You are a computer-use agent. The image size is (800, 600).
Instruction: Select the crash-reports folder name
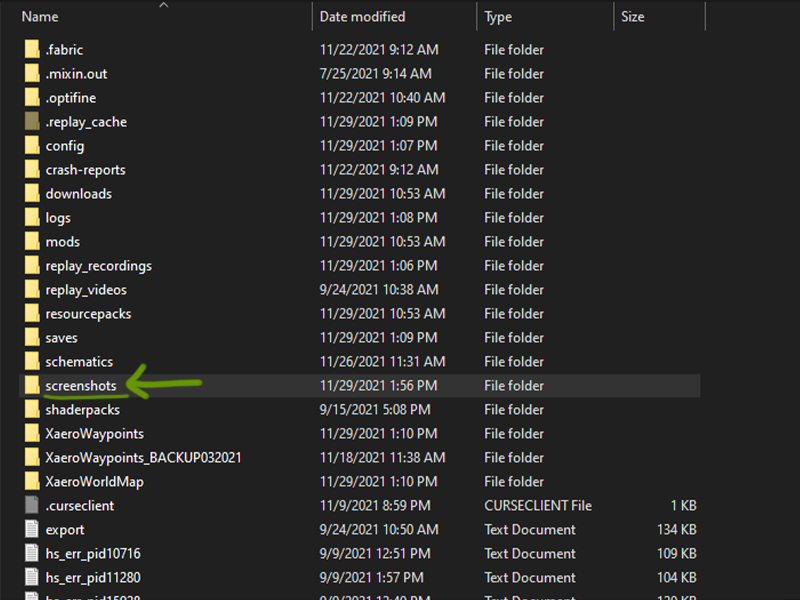pos(85,170)
